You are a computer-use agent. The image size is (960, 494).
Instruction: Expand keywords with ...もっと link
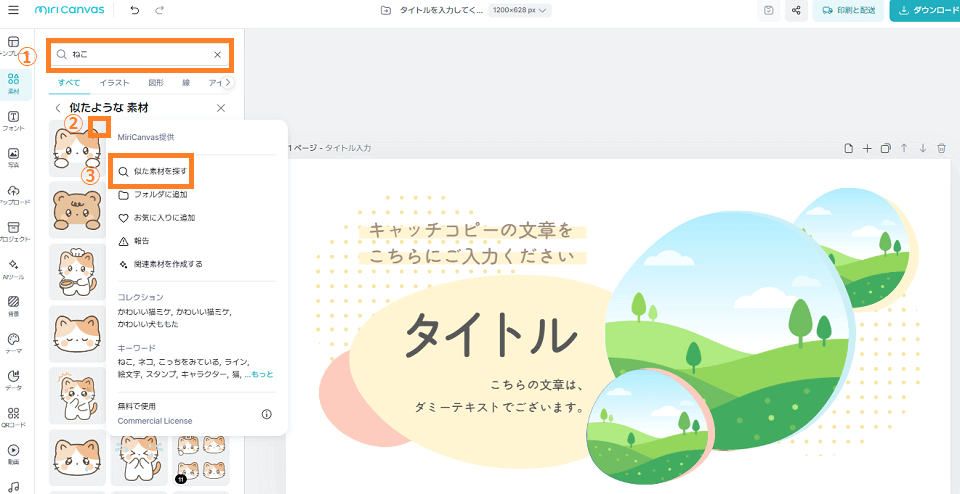pos(258,374)
